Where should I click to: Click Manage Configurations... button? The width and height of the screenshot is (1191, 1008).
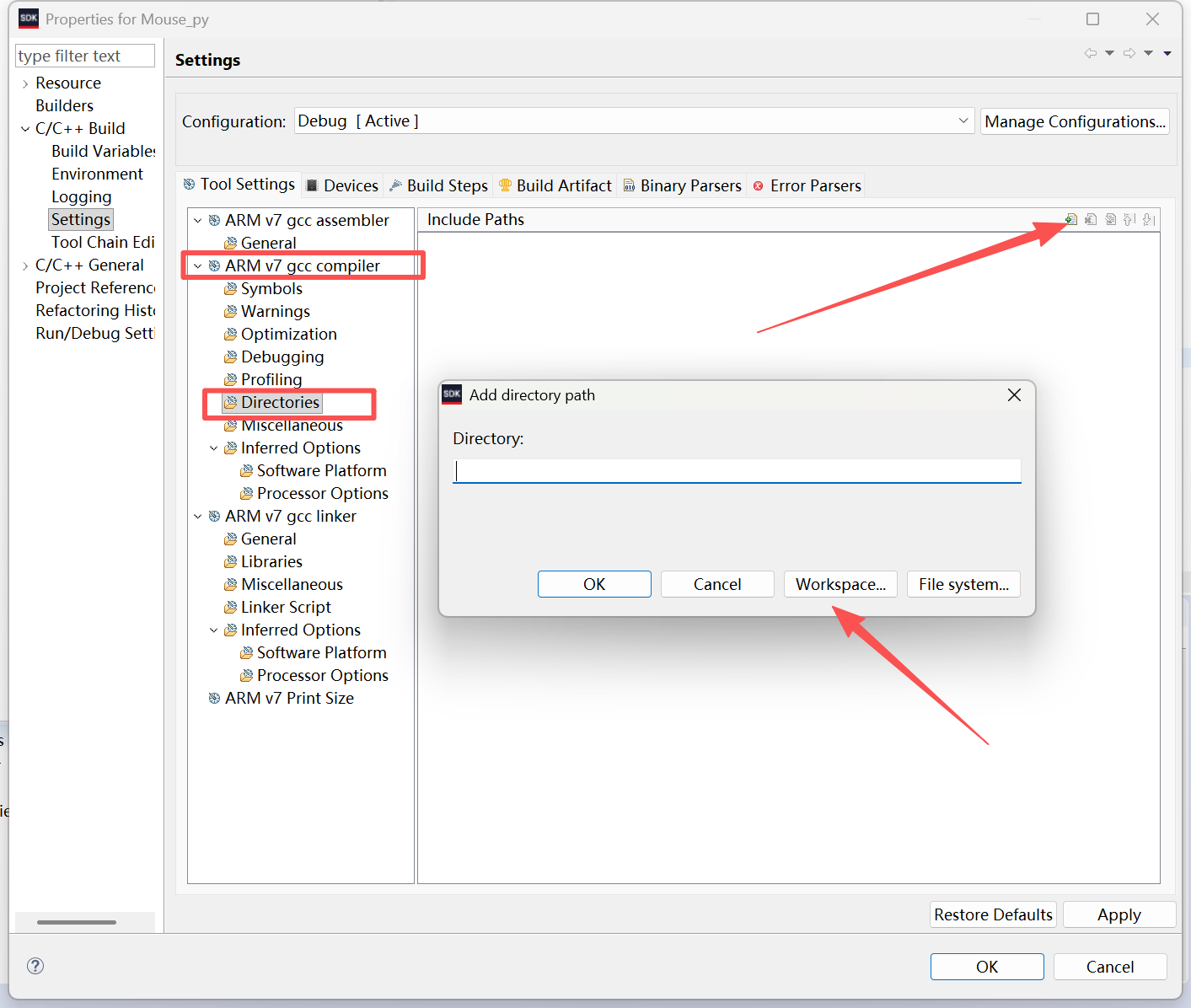[x=1074, y=121]
